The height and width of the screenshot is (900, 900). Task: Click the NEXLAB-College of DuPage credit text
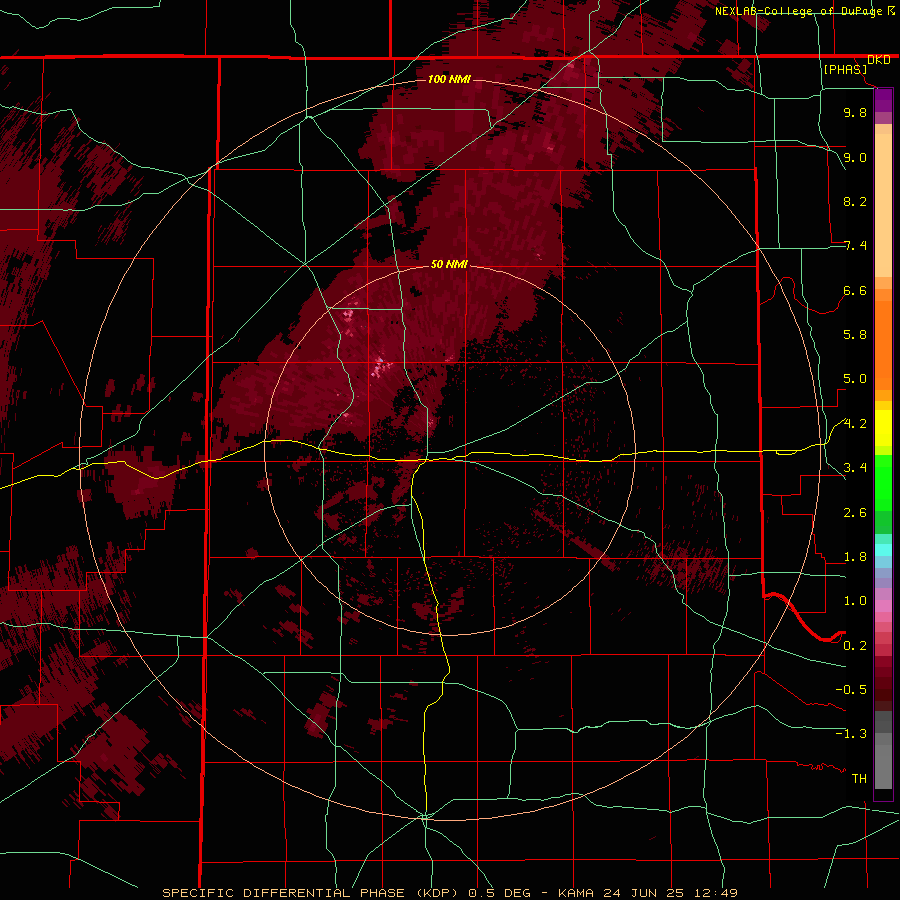coord(798,11)
